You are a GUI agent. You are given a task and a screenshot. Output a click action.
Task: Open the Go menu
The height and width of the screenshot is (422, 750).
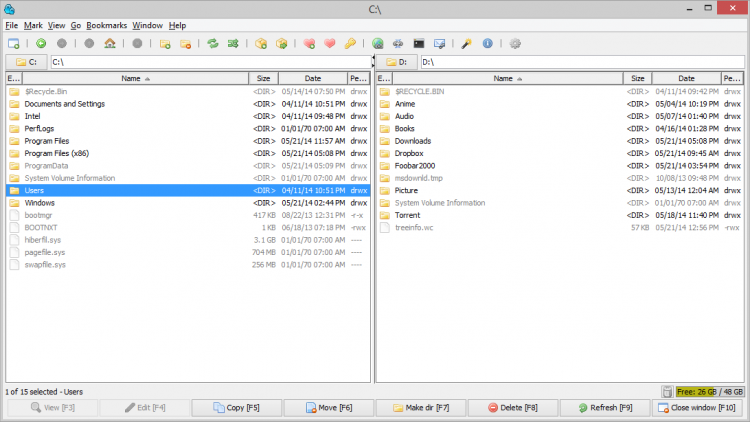click(x=76, y=25)
